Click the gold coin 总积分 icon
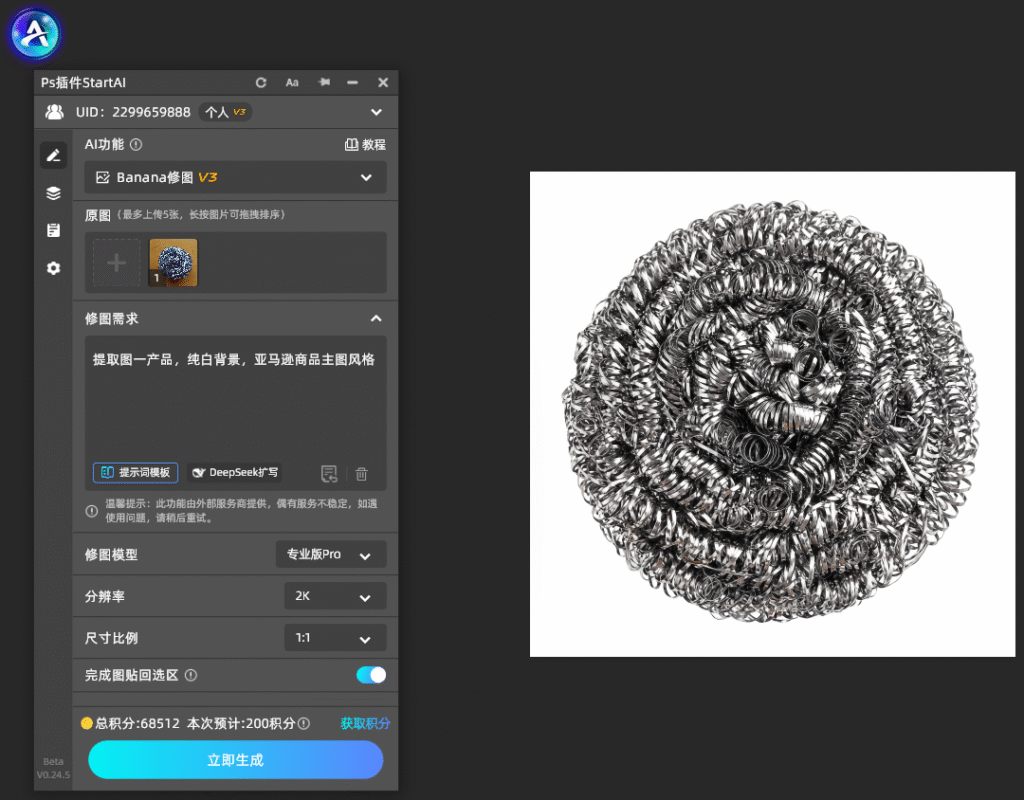 tap(86, 723)
